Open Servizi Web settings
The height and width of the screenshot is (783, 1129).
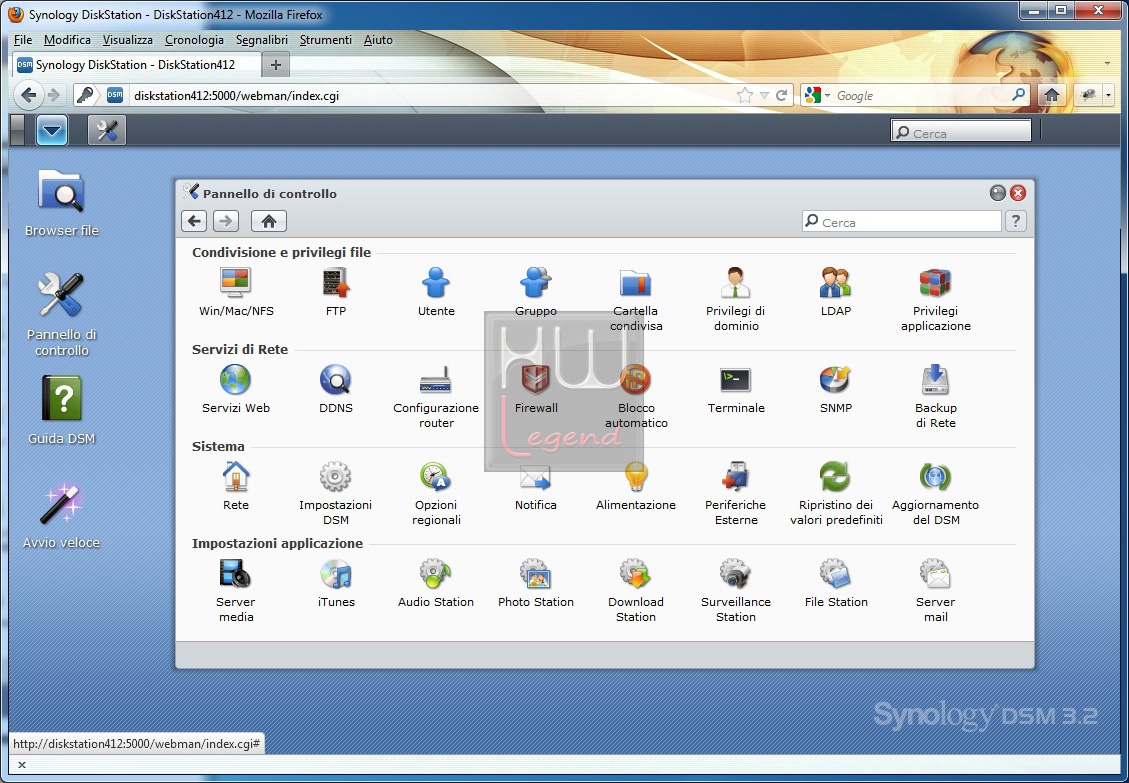coord(235,389)
